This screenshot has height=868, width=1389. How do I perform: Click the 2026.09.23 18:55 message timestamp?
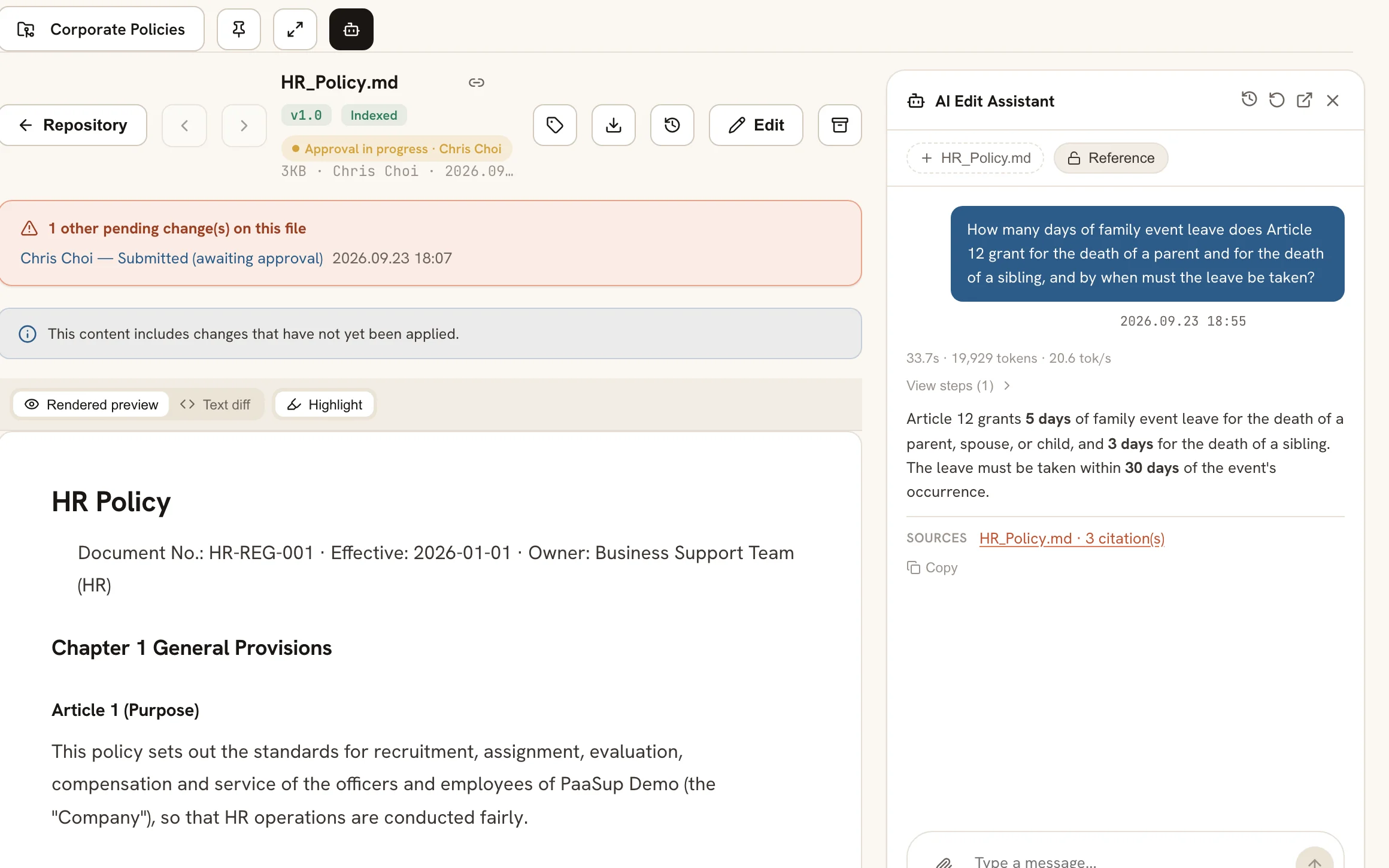(1183, 321)
